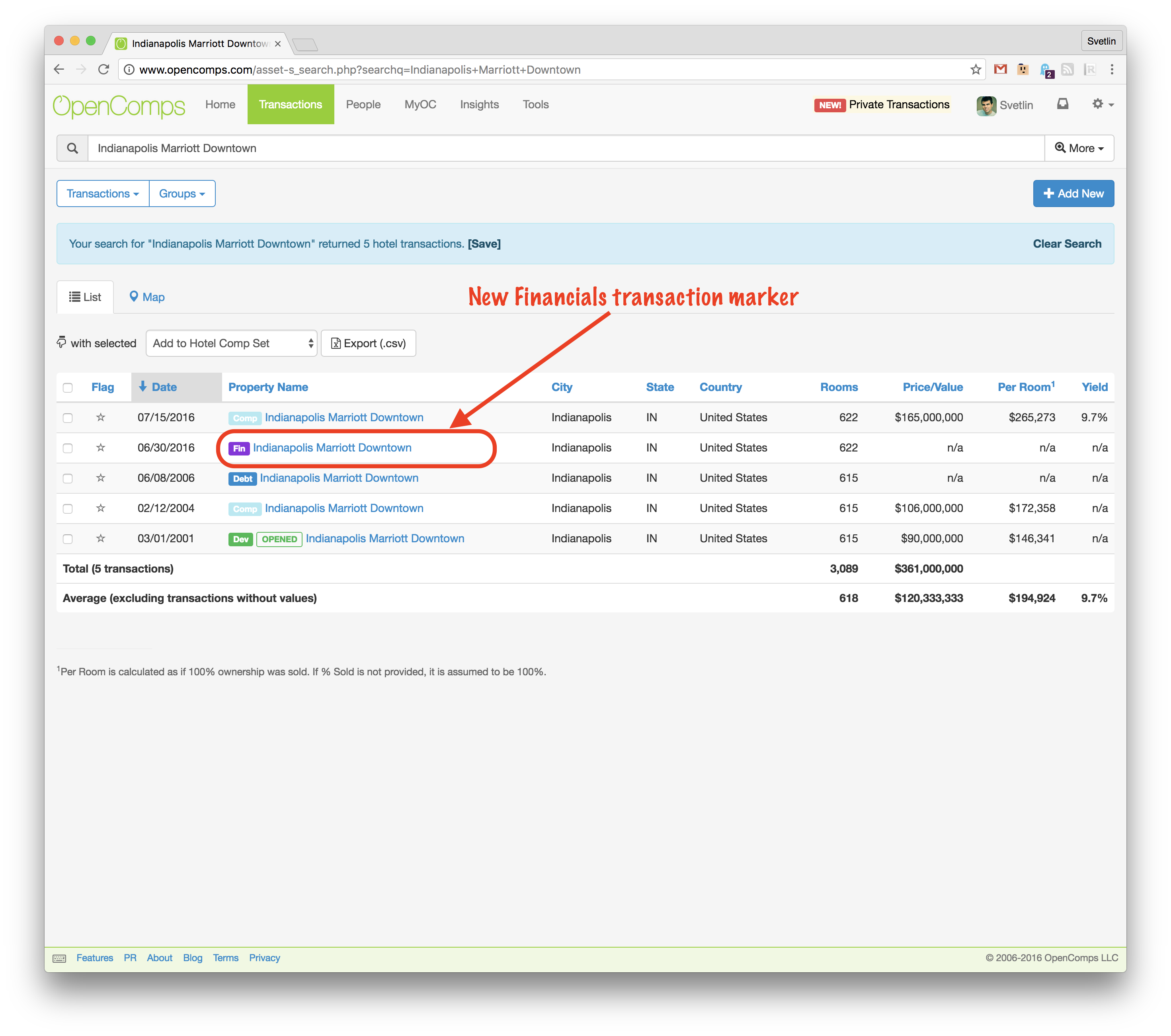Screen dimensions: 1171x1036
Task: Open a new browser tab
Action: pos(305,45)
